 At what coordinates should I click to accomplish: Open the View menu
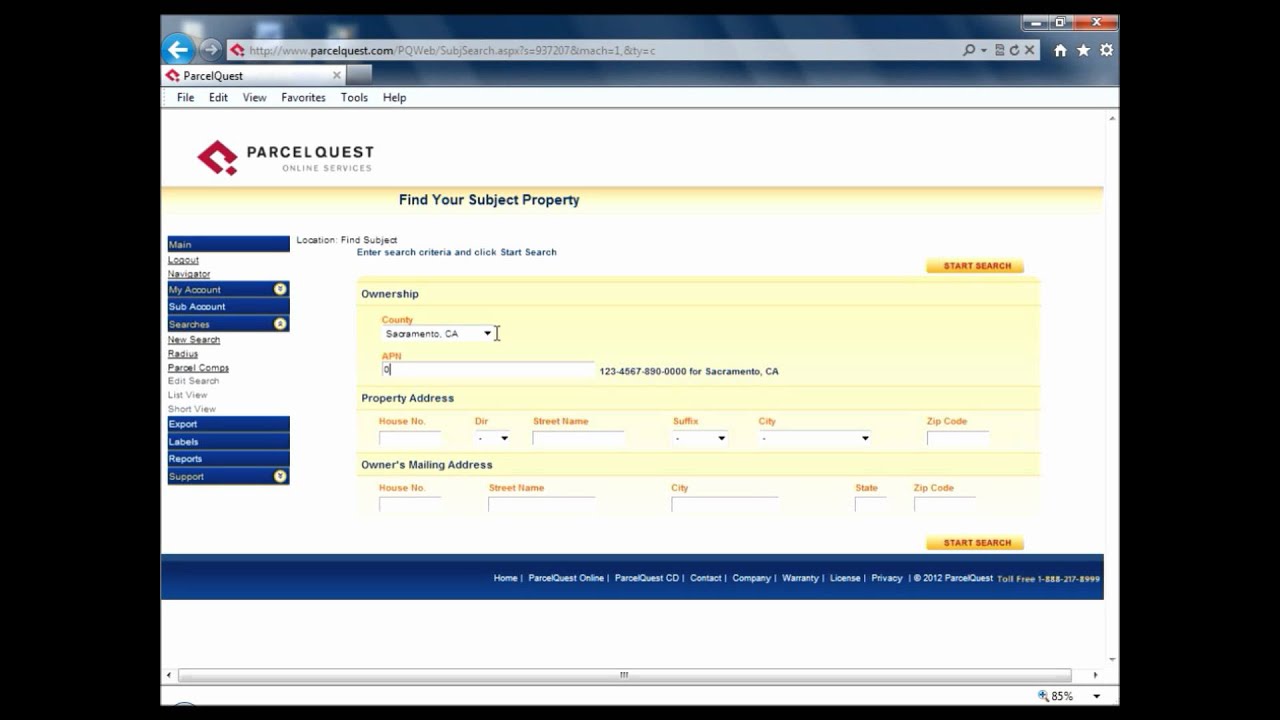[x=254, y=97]
